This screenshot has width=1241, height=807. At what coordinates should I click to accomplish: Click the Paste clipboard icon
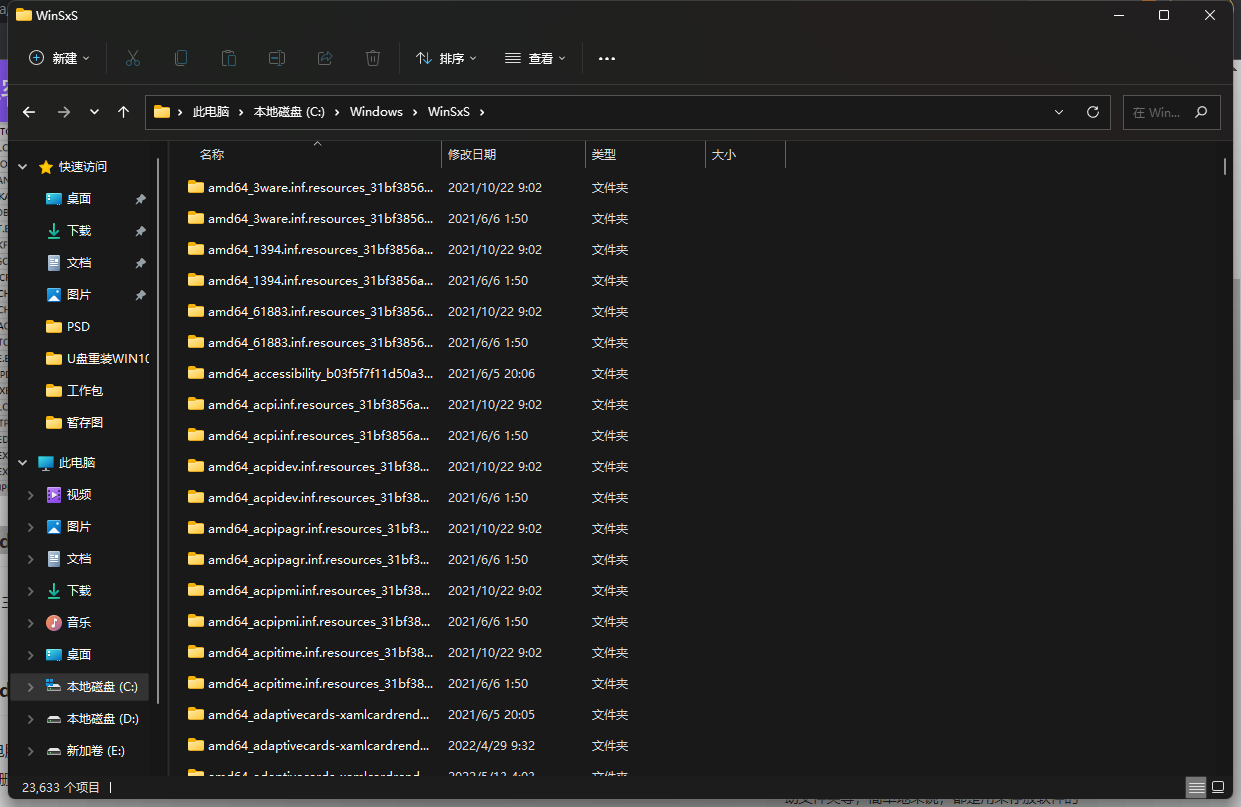(229, 58)
